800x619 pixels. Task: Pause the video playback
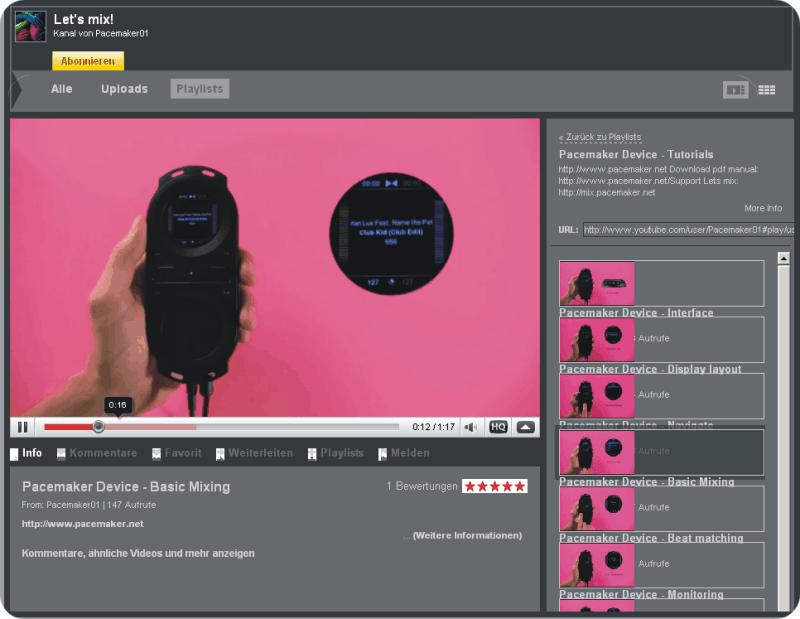pos(23,427)
